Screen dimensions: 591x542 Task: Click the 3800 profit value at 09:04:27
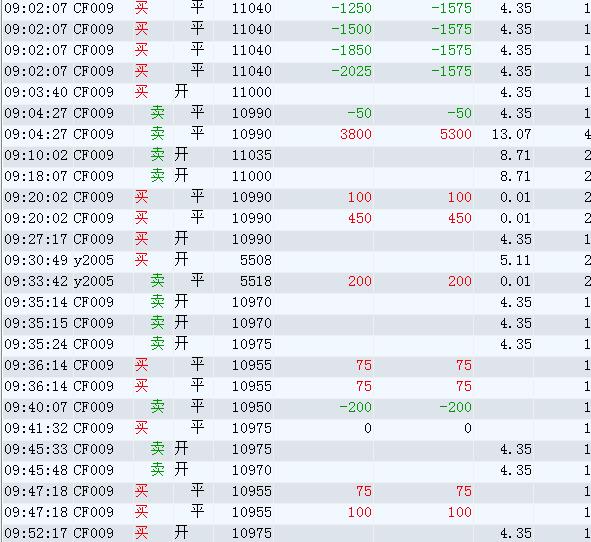point(355,134)
